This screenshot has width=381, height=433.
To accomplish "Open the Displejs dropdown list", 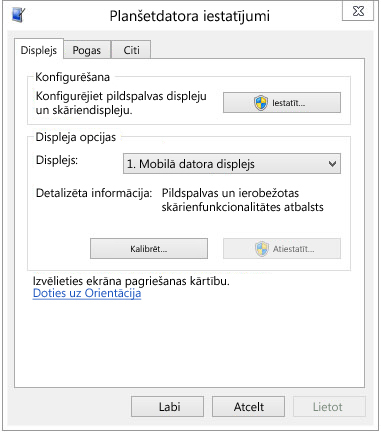I will pyautogui.click(x=232, y=164).
